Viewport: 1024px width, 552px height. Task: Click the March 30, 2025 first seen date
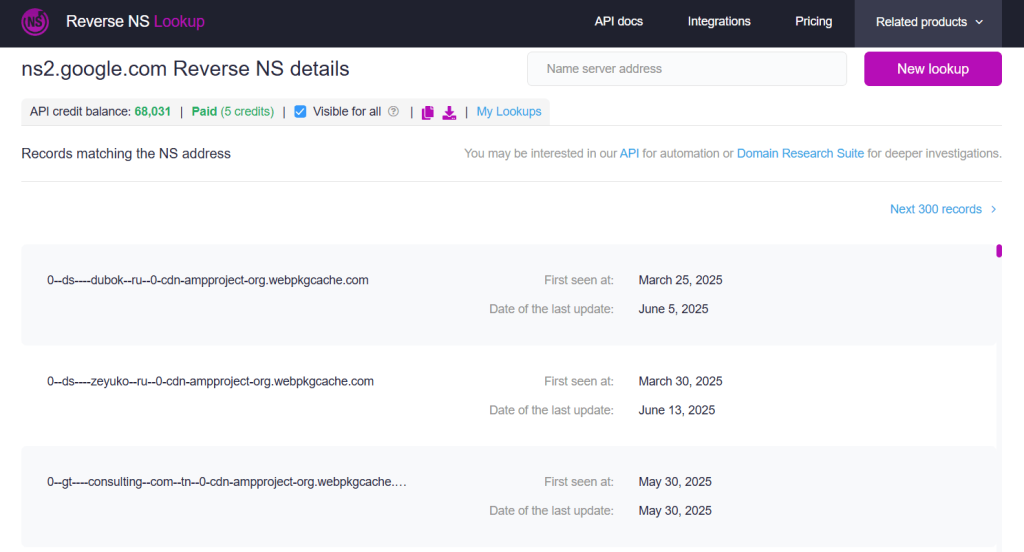pyautogui.click(x=680, y=382)
